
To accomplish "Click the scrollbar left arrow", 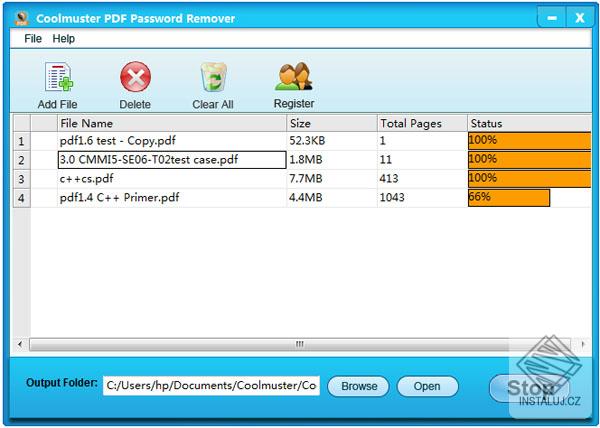I will tap(20, 344).
